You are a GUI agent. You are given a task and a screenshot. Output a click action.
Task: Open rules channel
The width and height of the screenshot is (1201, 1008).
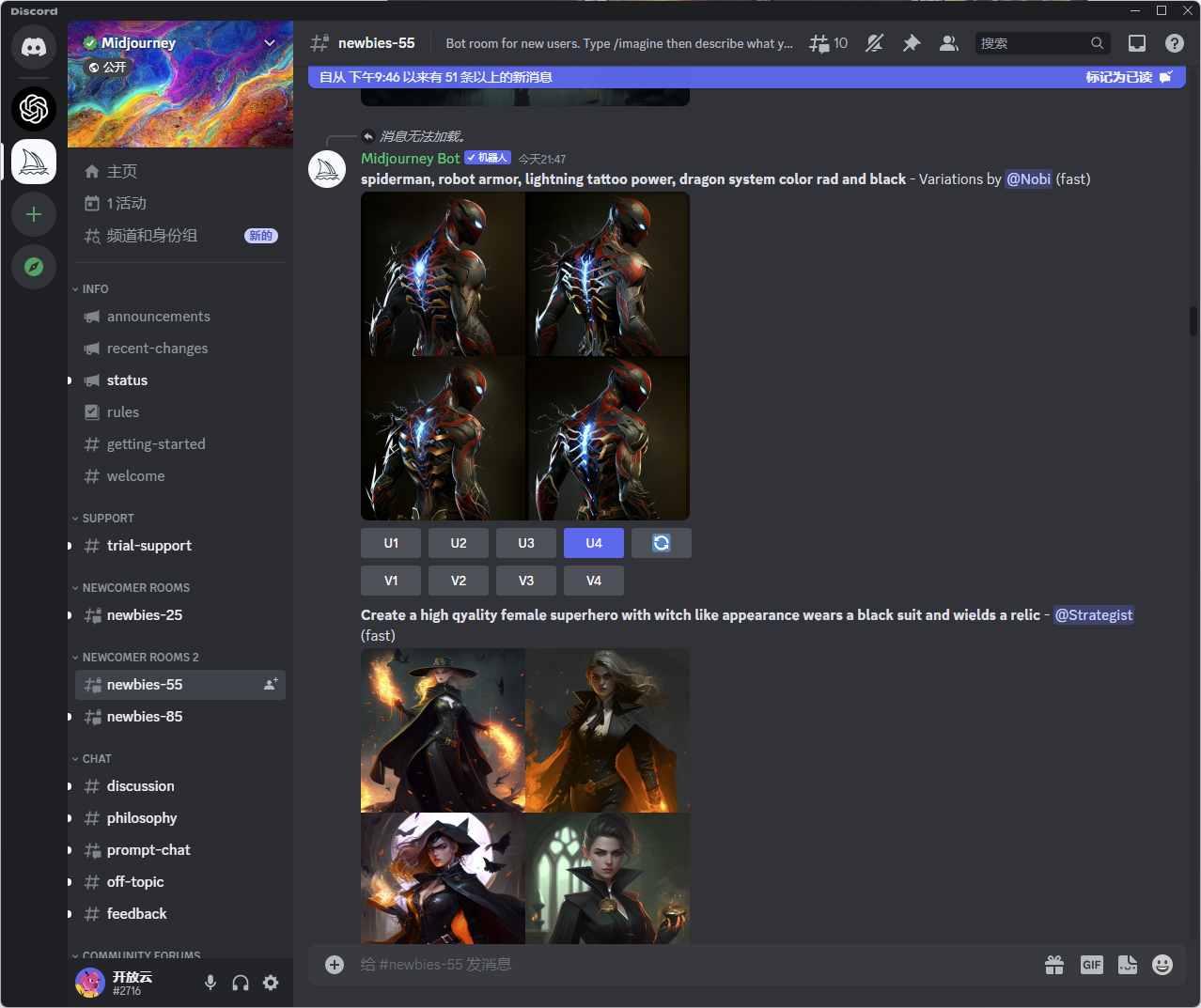(180, 412)
